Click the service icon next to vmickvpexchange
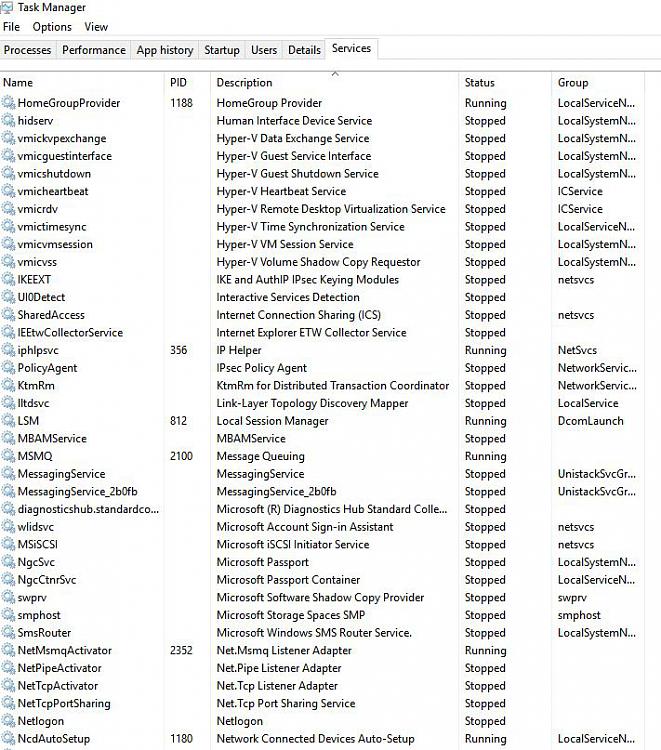 pyautogui.click(x=8, y=138)
